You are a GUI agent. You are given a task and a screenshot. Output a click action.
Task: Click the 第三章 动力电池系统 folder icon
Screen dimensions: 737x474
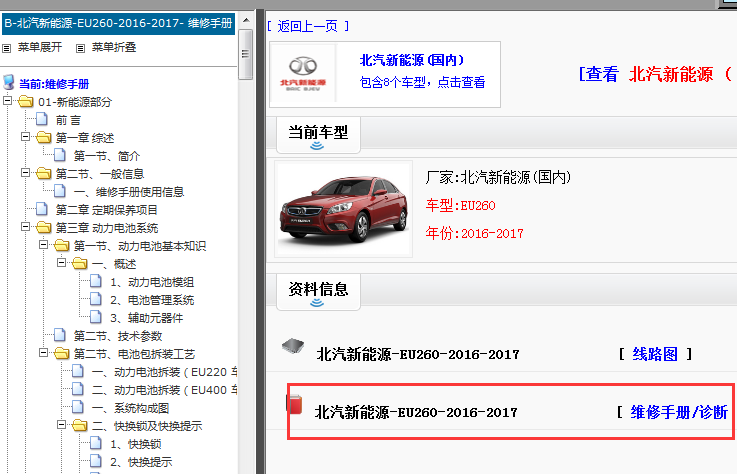pos(44,228)
